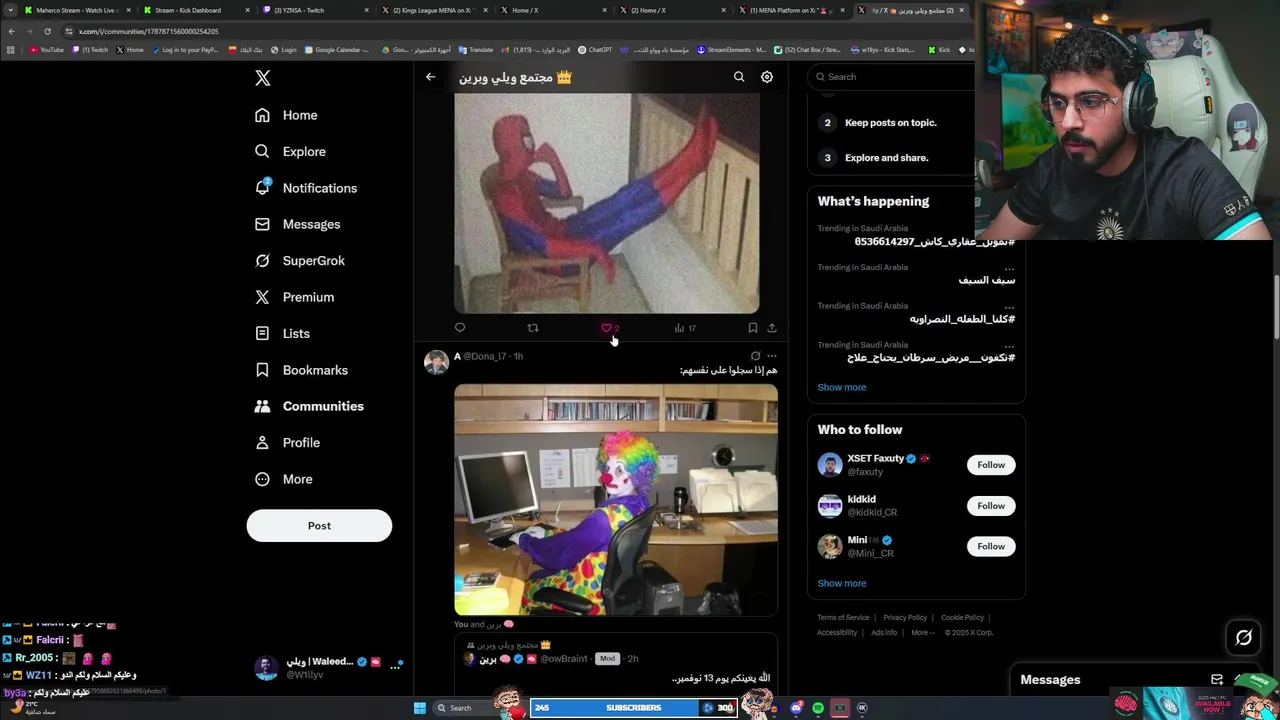This screenshot has width=1280, height=720.
Task: Repost the Spider-Man image post
Action: click(533, 328)
